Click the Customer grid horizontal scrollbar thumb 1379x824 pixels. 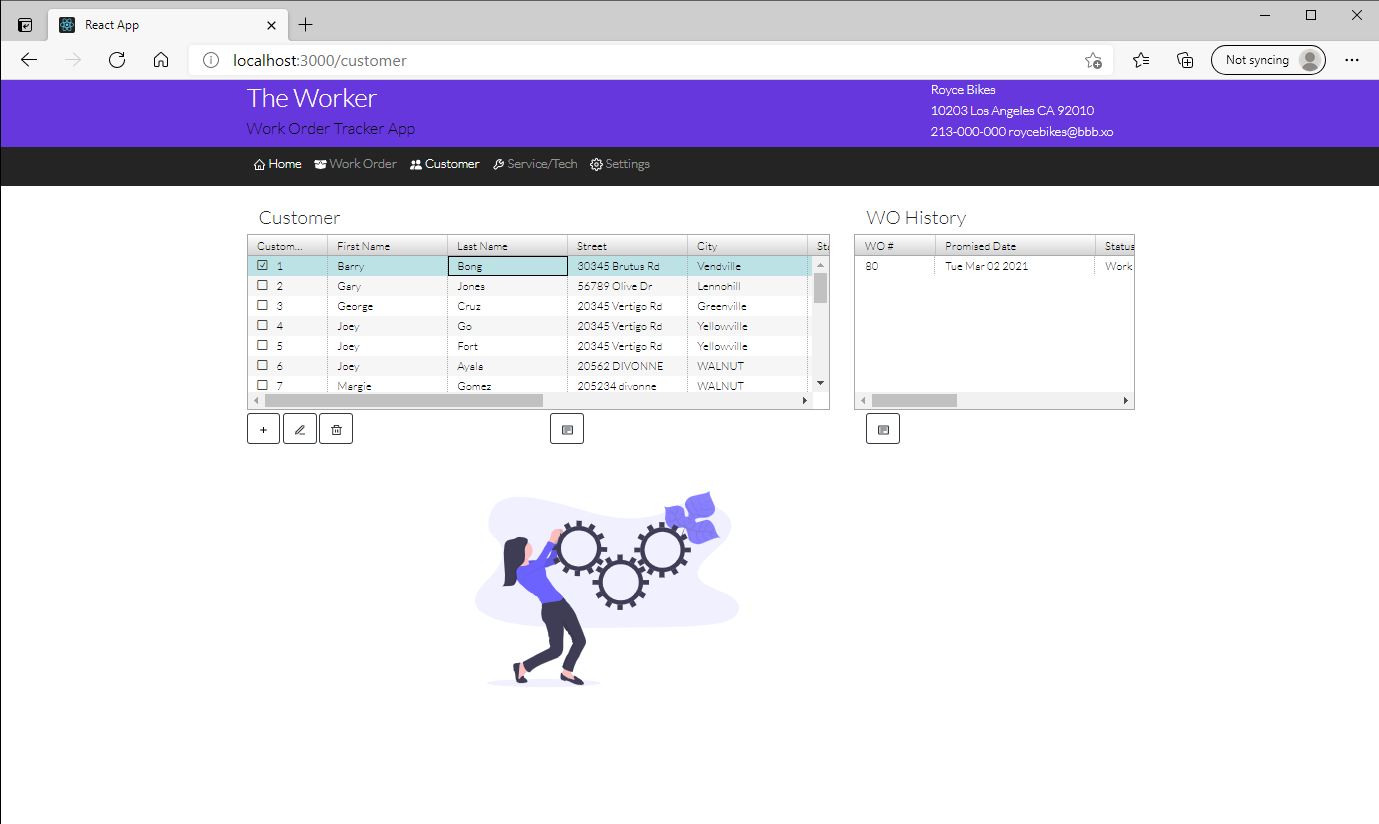pos(404,400)
